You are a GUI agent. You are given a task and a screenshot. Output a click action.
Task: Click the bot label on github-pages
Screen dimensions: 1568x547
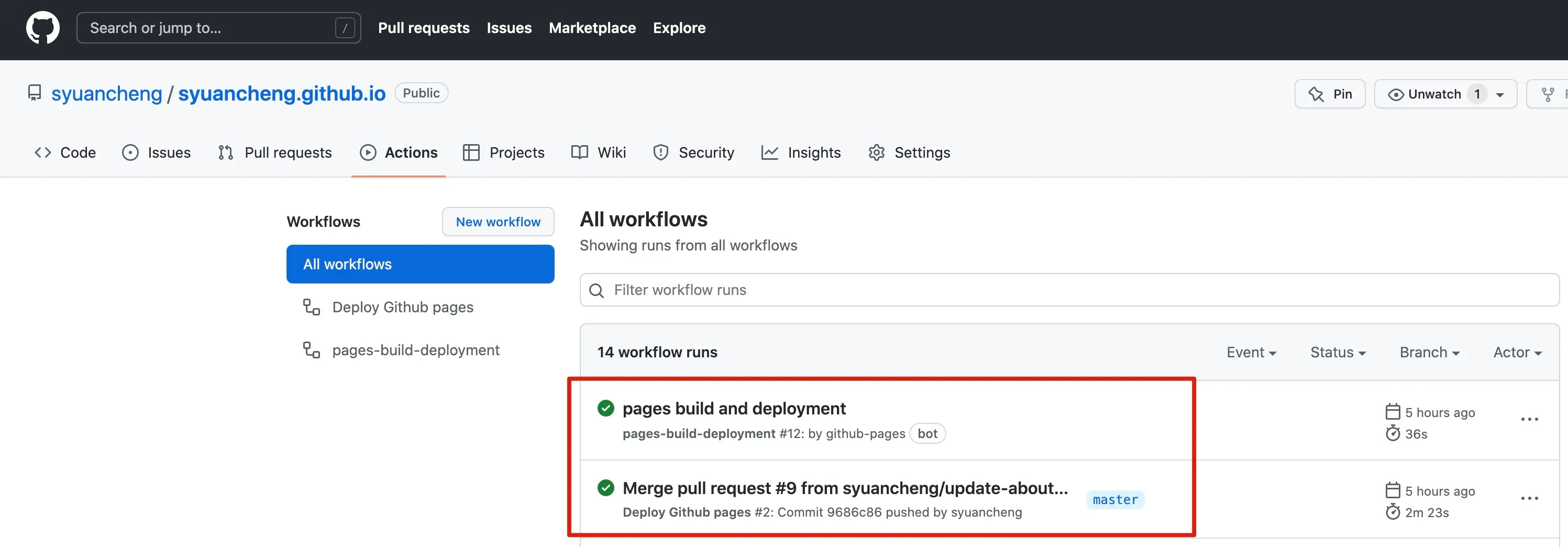pos(927,434)
